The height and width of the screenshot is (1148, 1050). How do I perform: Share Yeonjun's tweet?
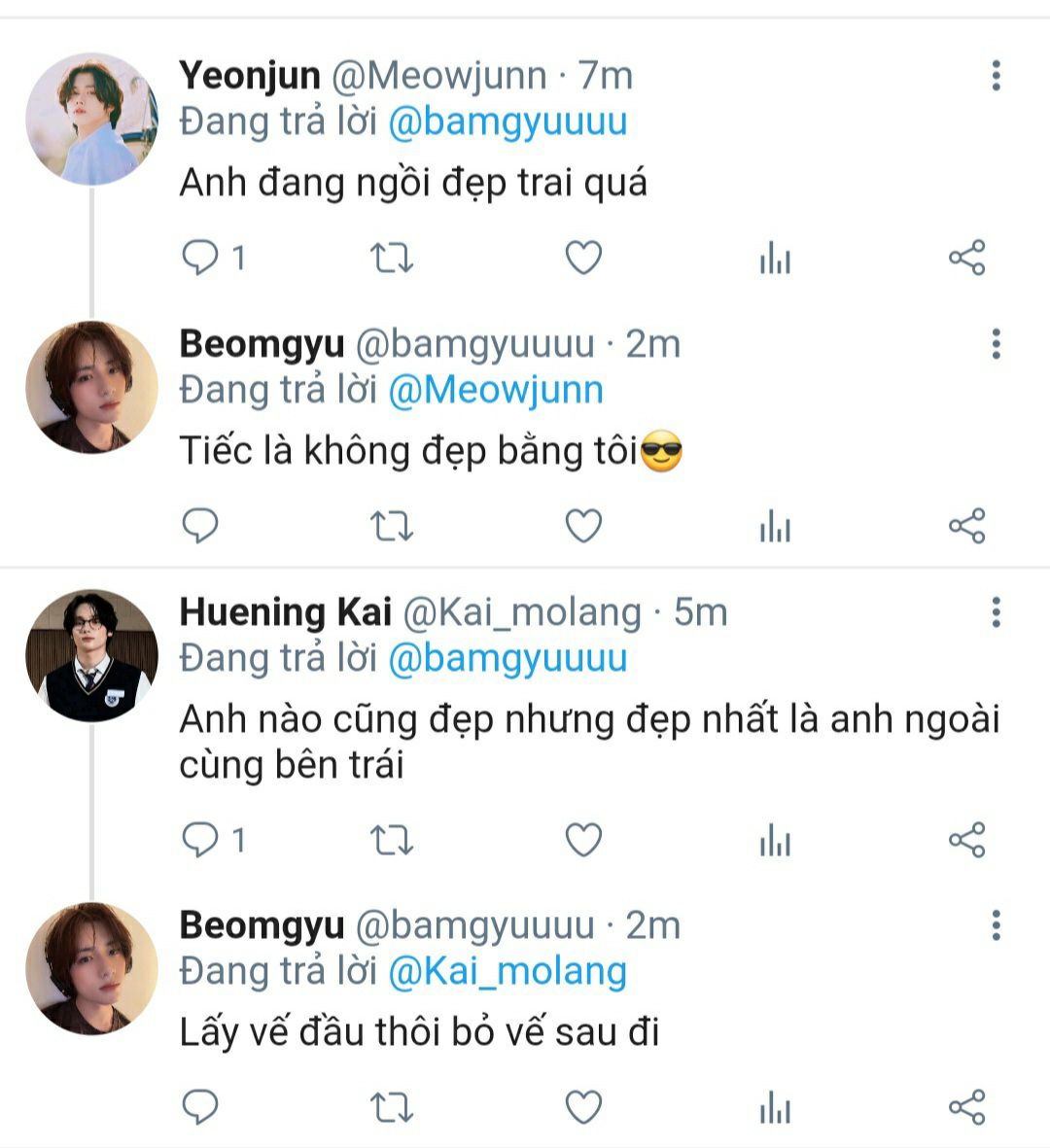966,258
